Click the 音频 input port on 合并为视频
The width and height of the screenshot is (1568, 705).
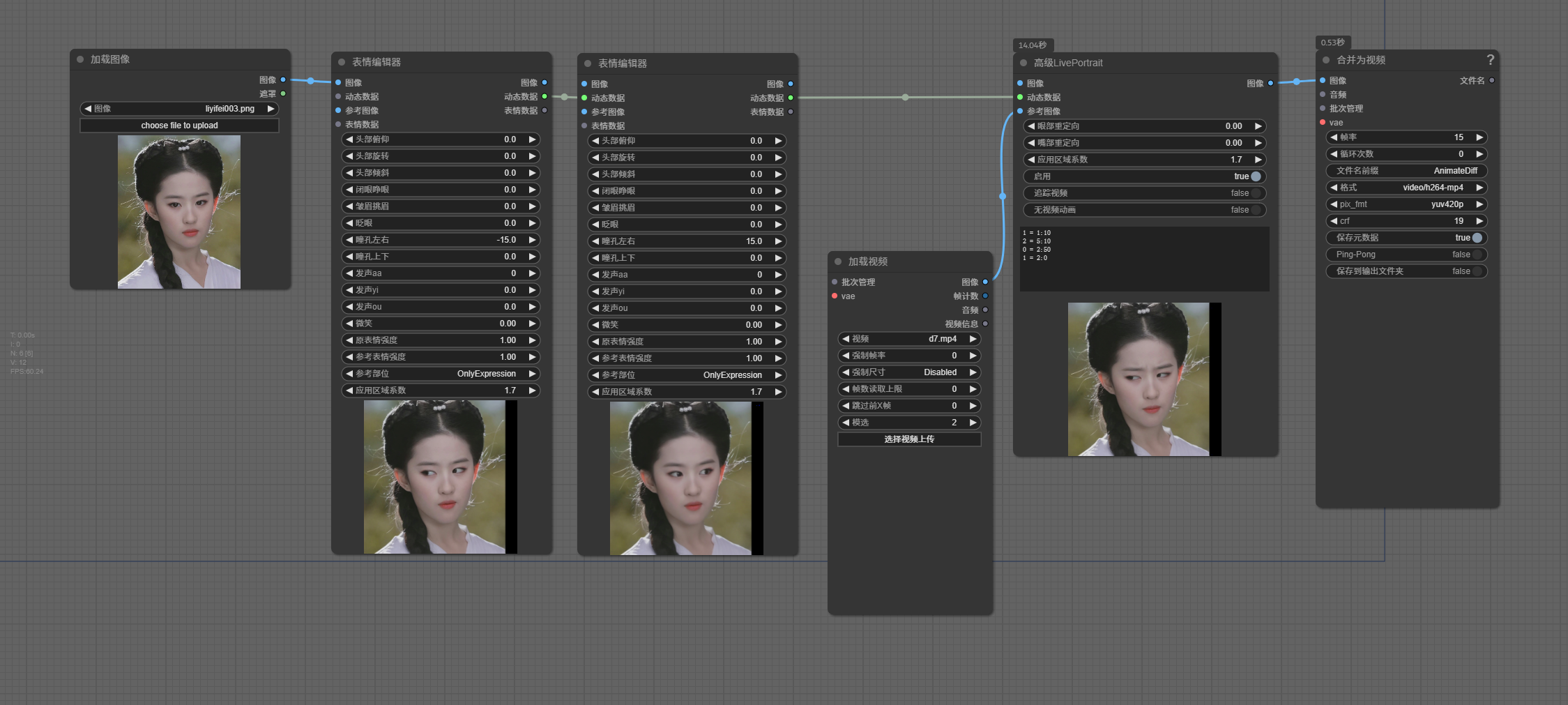[1323, 95]
